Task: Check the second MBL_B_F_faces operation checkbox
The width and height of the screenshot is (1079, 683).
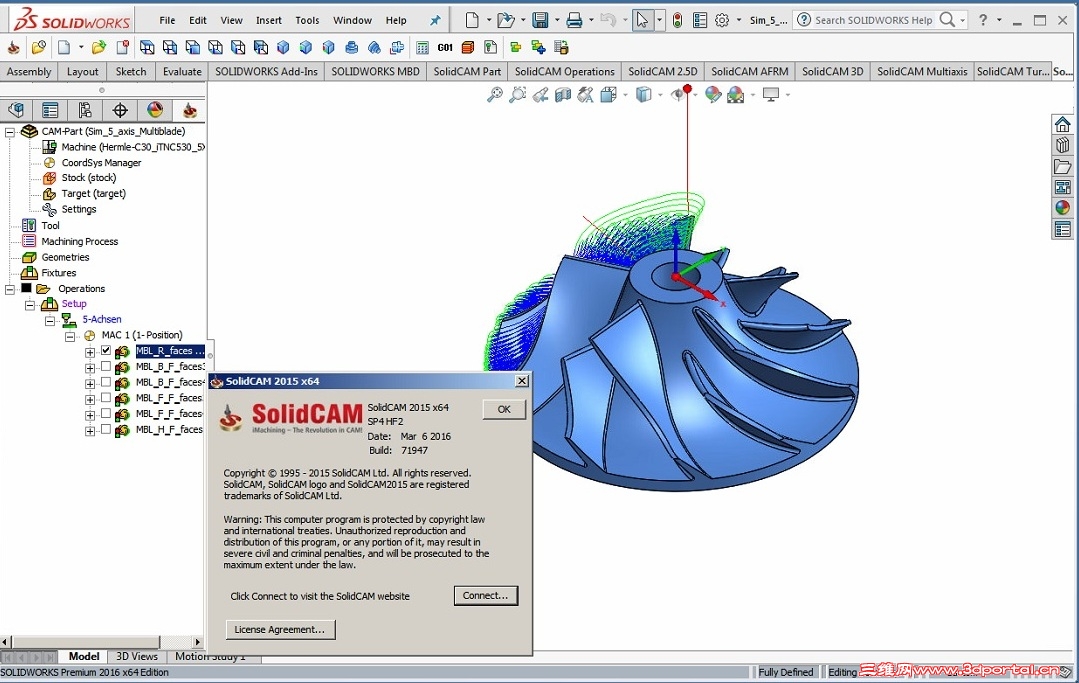Action: [x=106, y=382]
